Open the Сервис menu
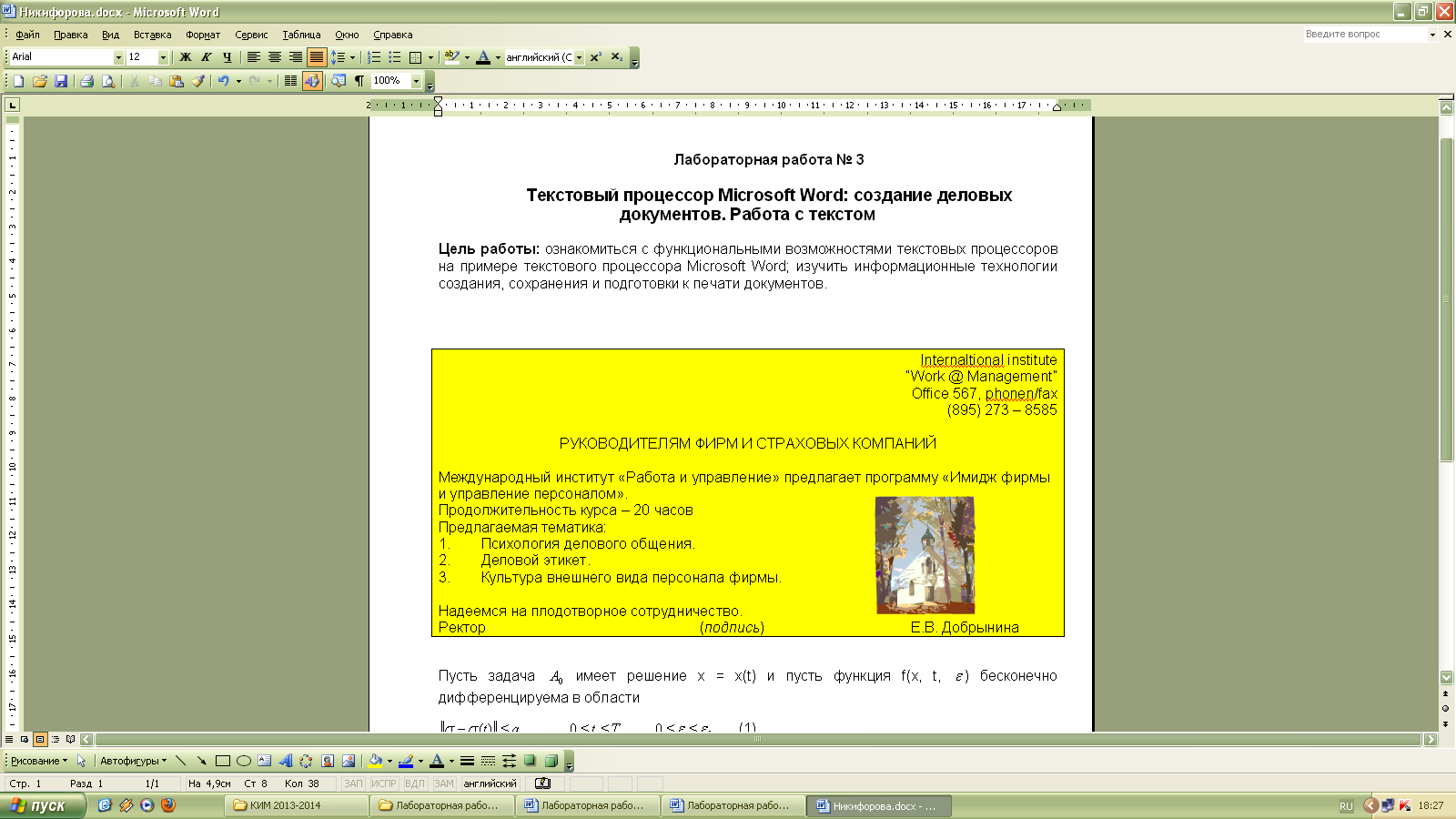Viewport: 1456px width, 819px height. pyautogui.click(x=251, y=35)
